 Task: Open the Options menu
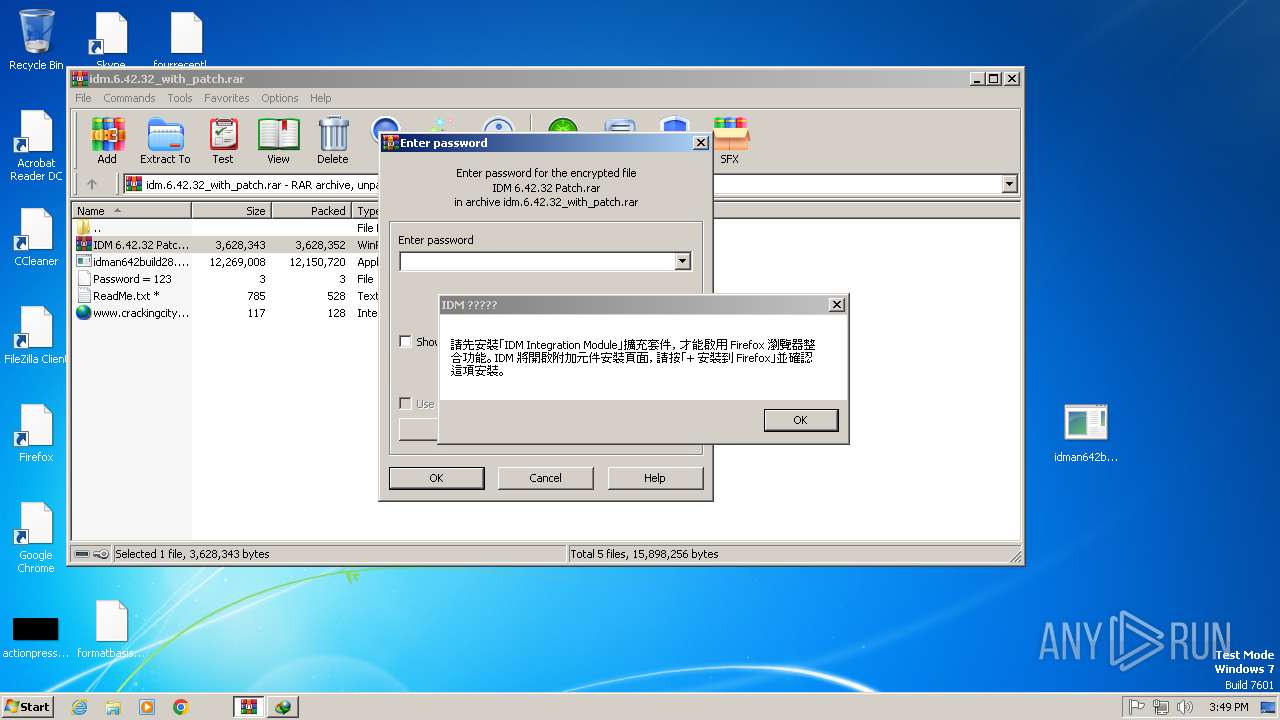280,98
